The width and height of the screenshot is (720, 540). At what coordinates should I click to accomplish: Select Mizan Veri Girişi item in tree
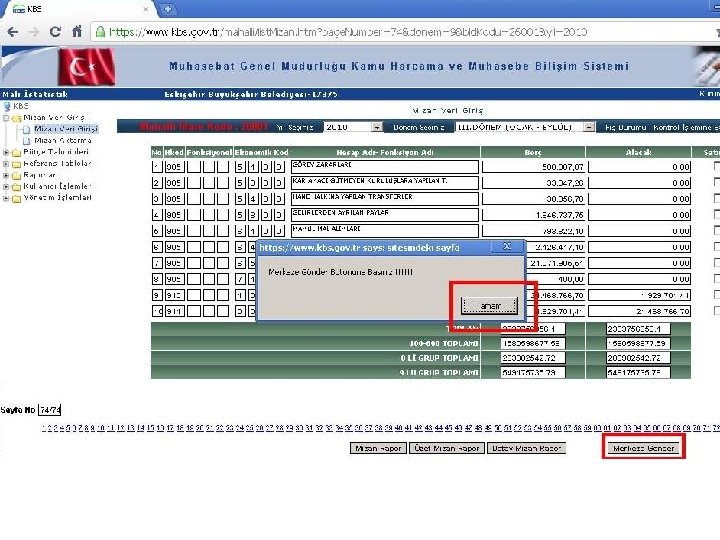click(x=66, y=129)
